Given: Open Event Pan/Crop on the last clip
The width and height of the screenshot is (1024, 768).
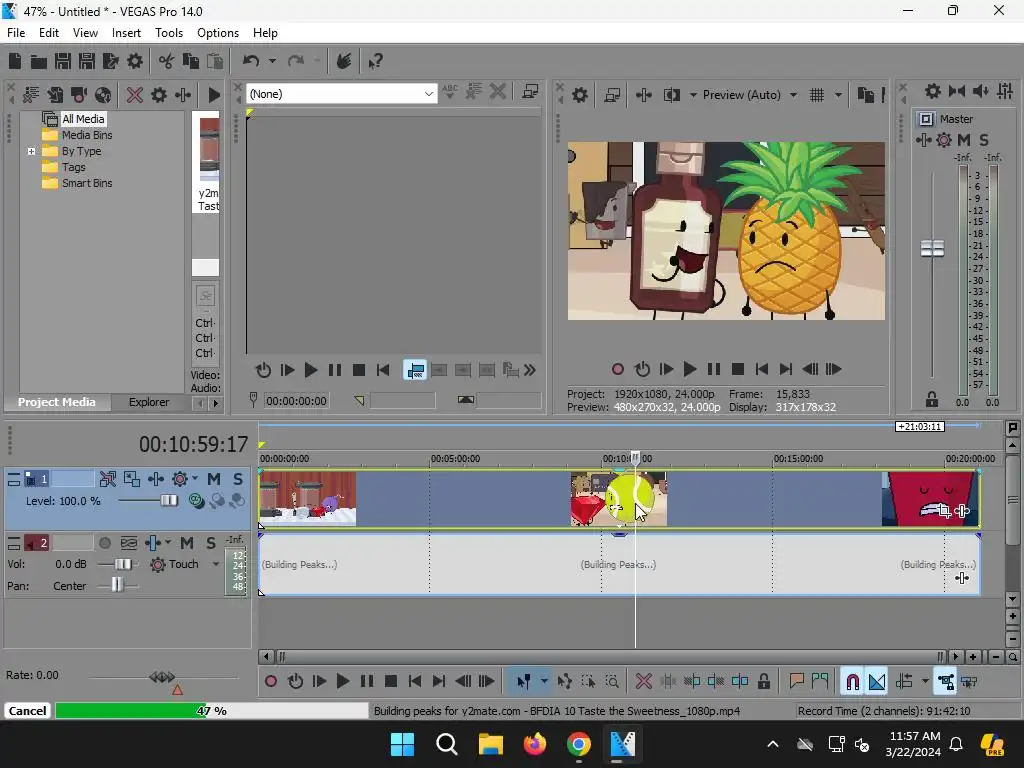Looking at the screenshot, I should 944,511.
